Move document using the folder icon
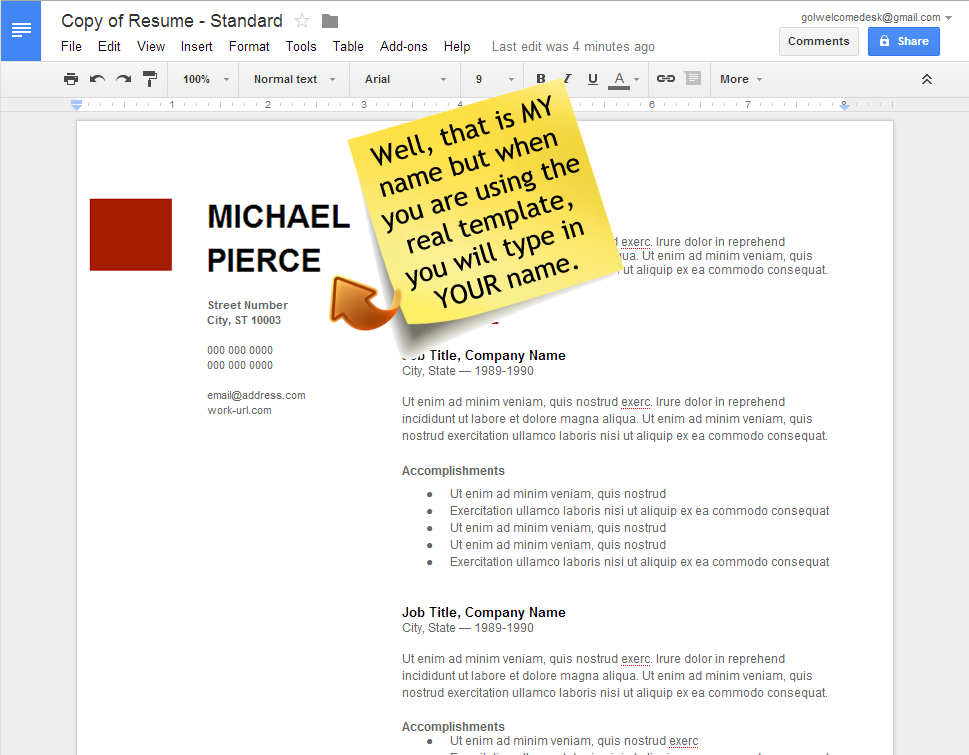The image size is (969, 755). click(330, 21)
